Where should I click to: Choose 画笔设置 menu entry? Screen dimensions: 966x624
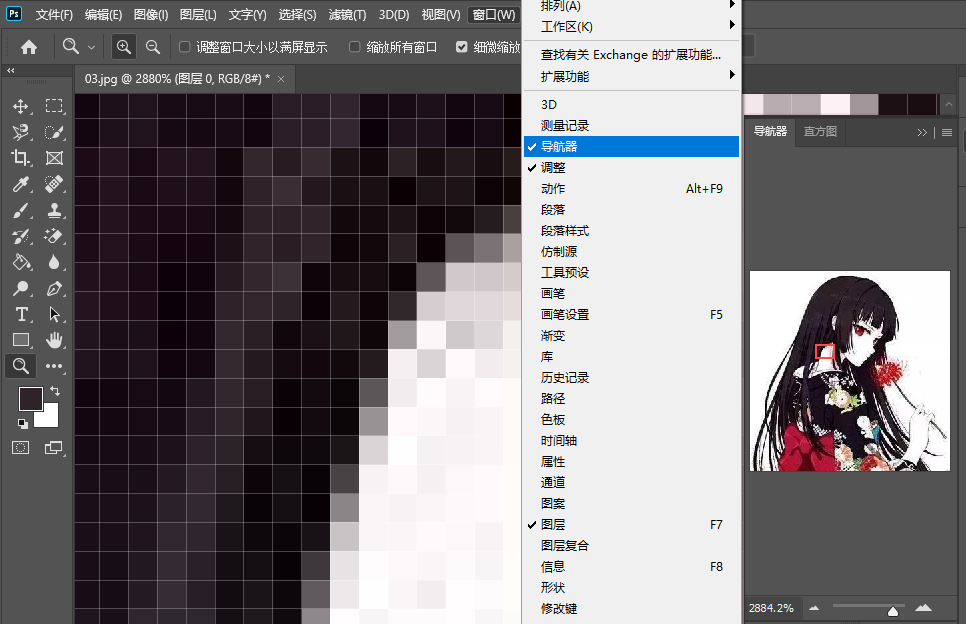pyautogui.click(x=631, y=315)
